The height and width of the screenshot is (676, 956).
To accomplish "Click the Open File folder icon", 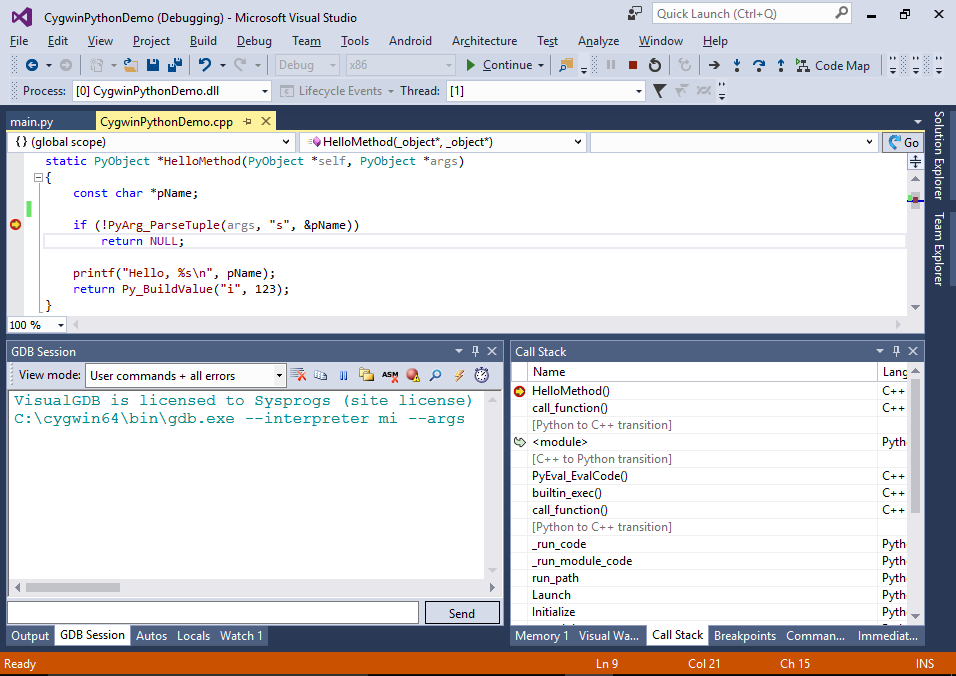I will click(130, 65).
